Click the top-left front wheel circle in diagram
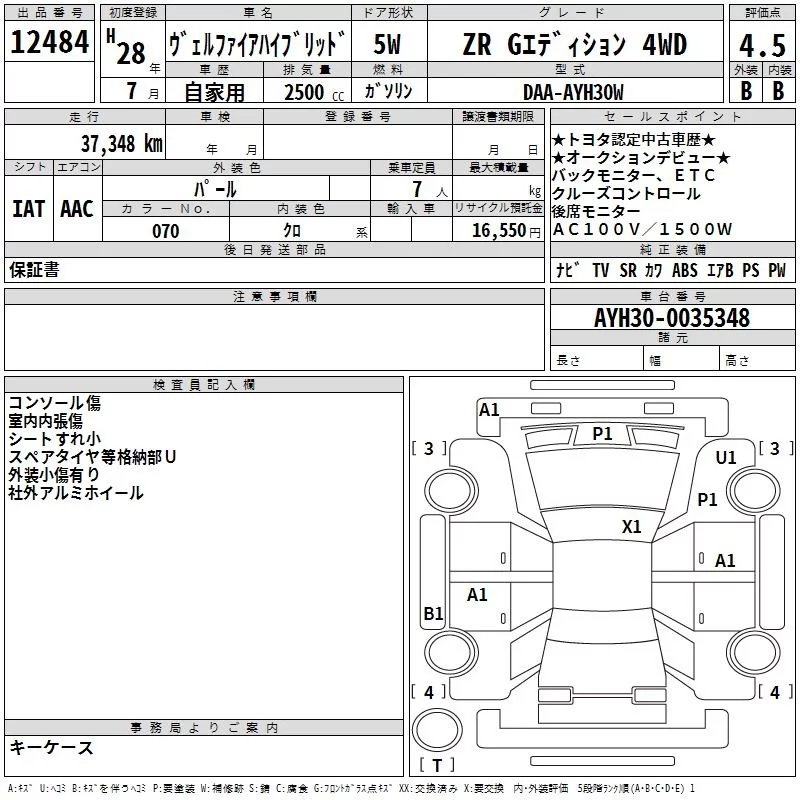800x800 pixels. (x=451, y=491)
